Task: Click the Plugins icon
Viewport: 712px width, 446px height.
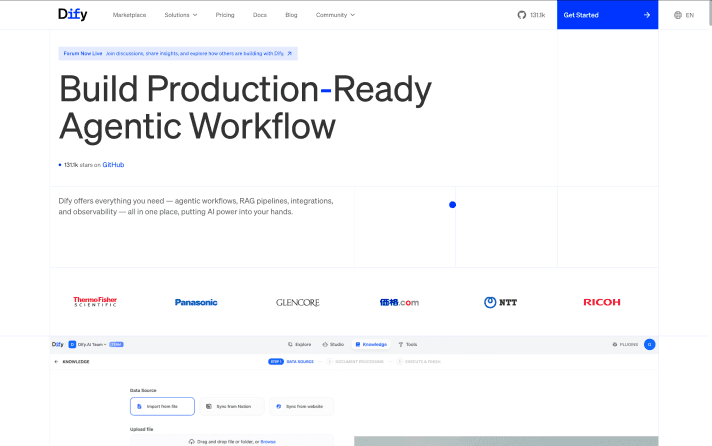Action: pos(615,345)
